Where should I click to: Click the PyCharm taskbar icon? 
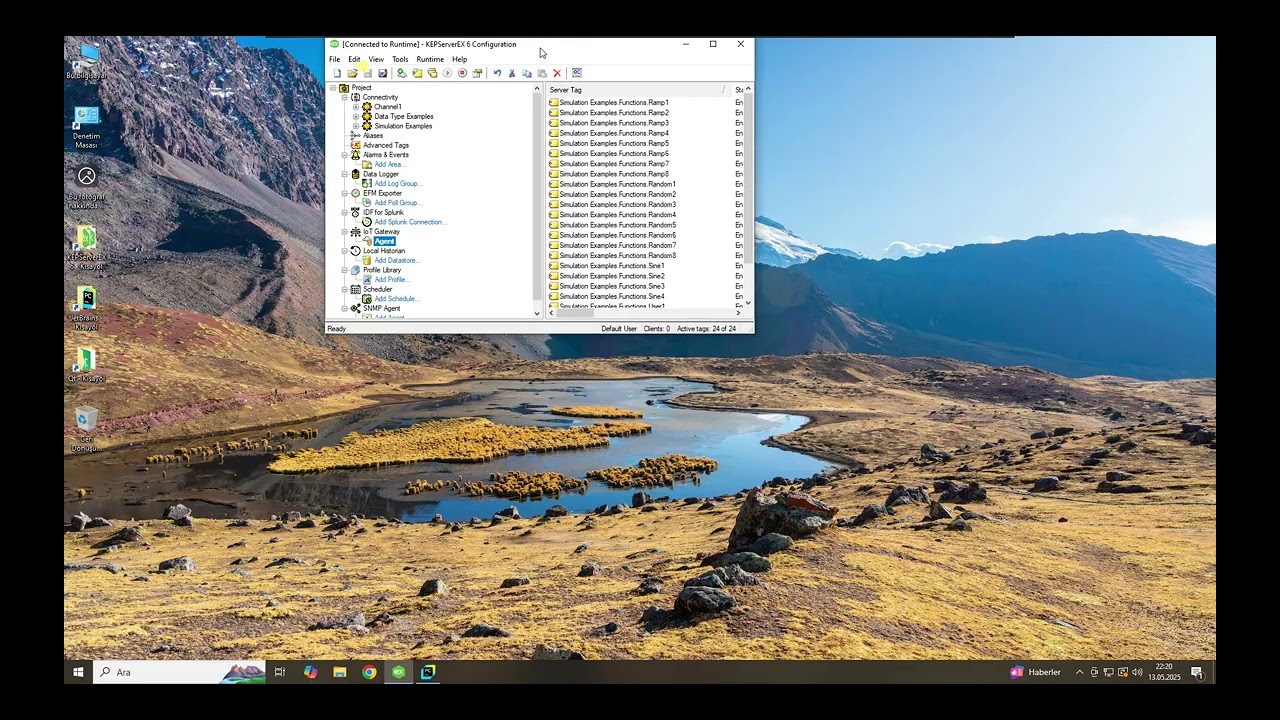click(x=427, y=672)
